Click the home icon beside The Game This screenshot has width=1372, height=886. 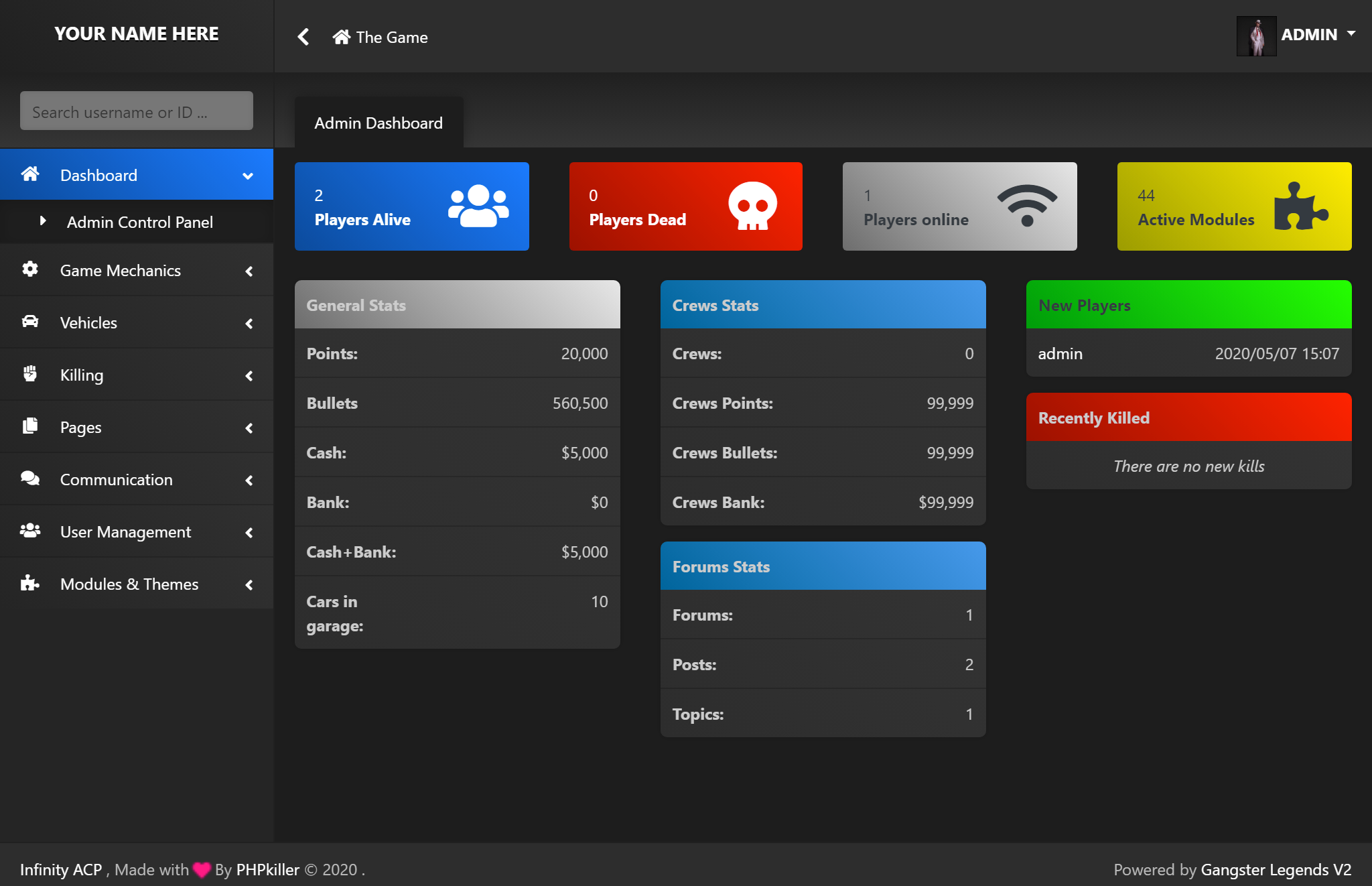pyautogui.click(x=341, y=37)
